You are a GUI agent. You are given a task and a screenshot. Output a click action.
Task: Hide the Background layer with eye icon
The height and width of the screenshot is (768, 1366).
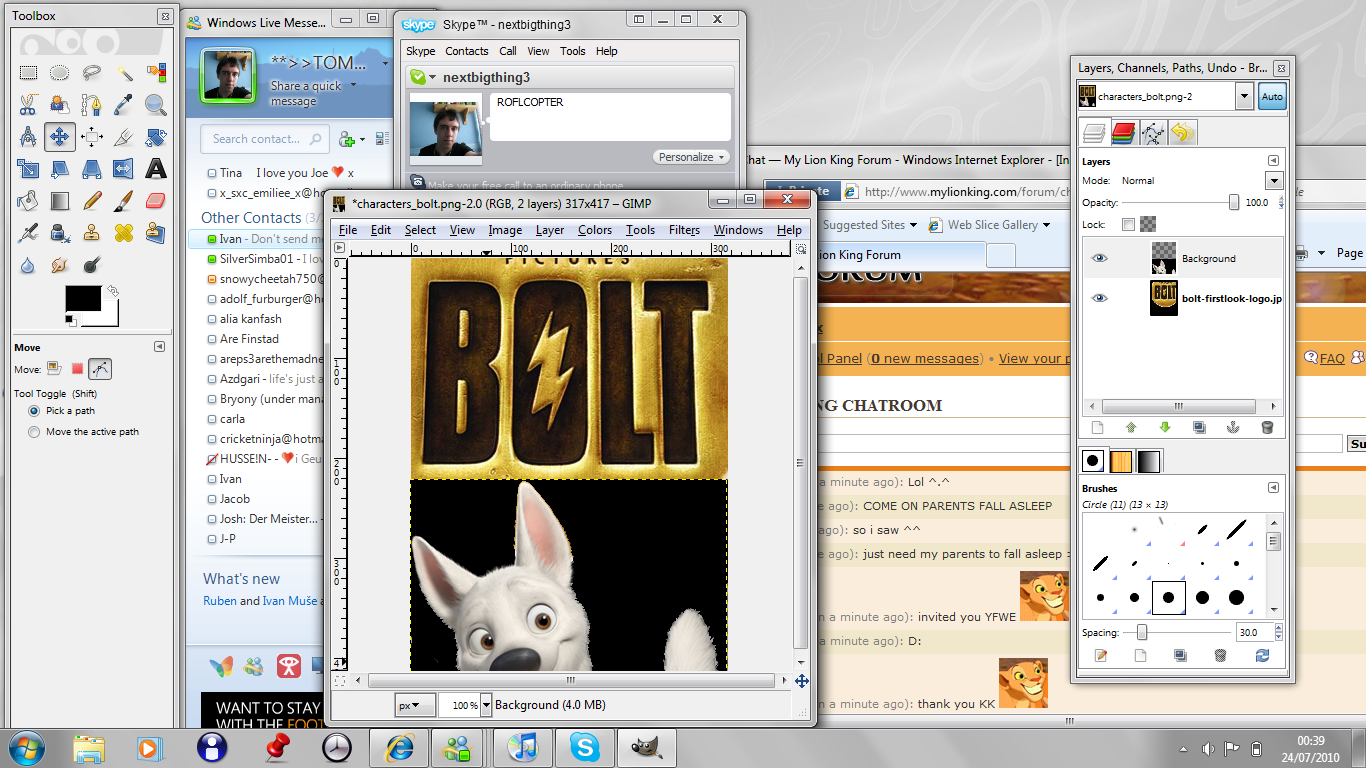pyautogui.click(x=1100, y=258)
